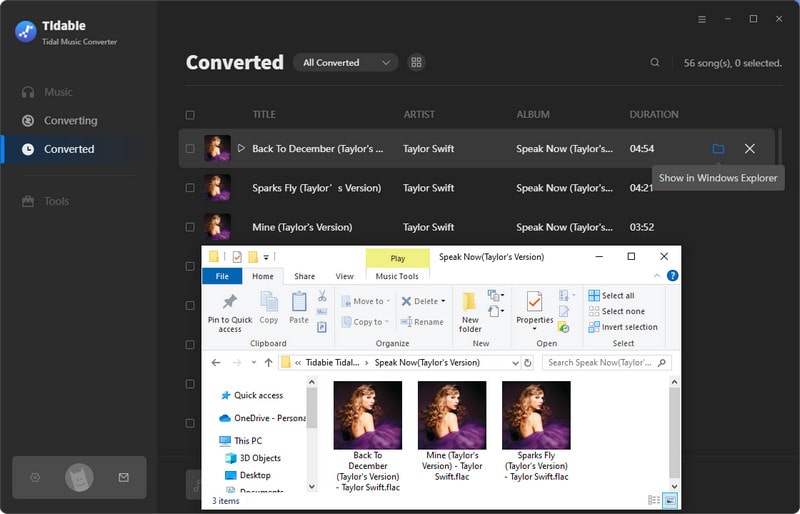Open Tidabie settings gear icon
Image resolution: width=800 pixels, height=514 pixels.
click(35, 477)
